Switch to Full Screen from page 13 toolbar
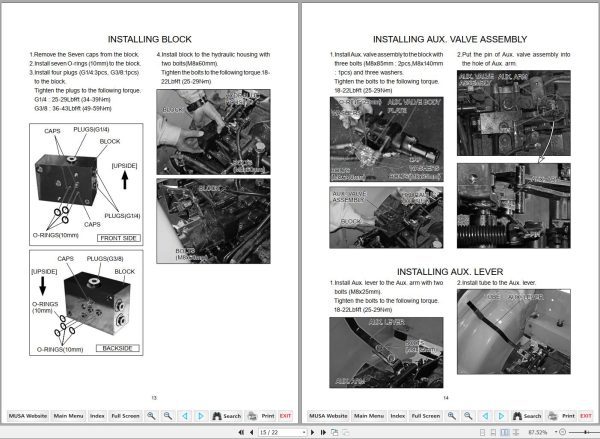 coord(125,416)
